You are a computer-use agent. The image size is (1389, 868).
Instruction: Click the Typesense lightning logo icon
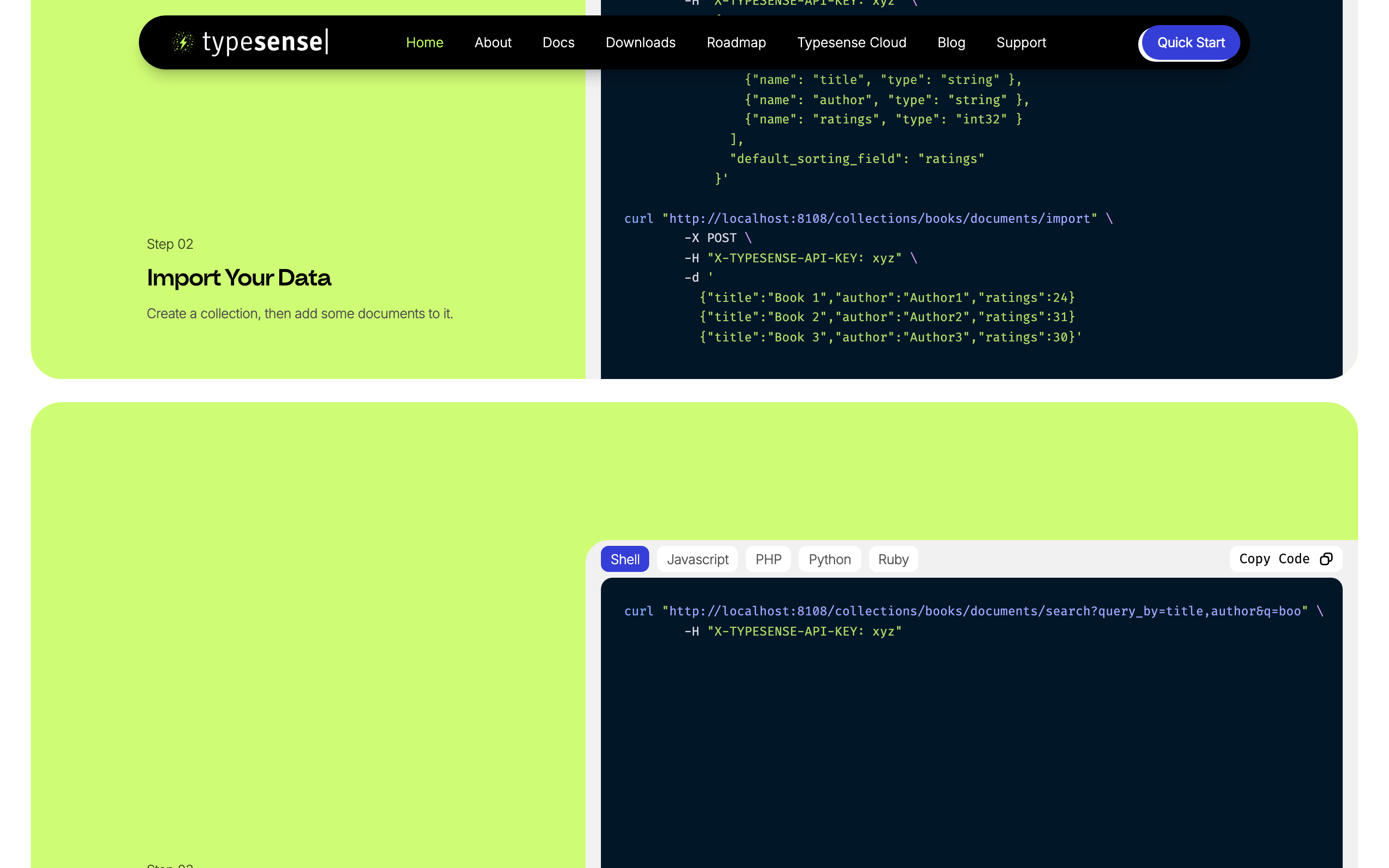pyautogui.click(x=183, y=42)
